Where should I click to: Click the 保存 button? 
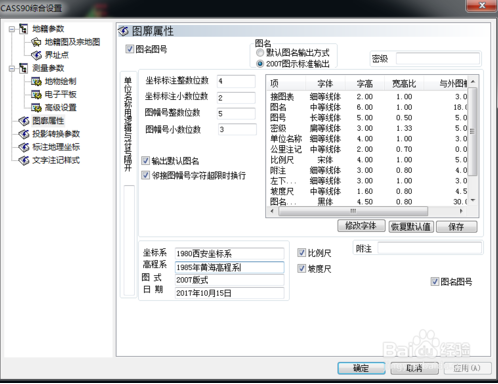457,227
